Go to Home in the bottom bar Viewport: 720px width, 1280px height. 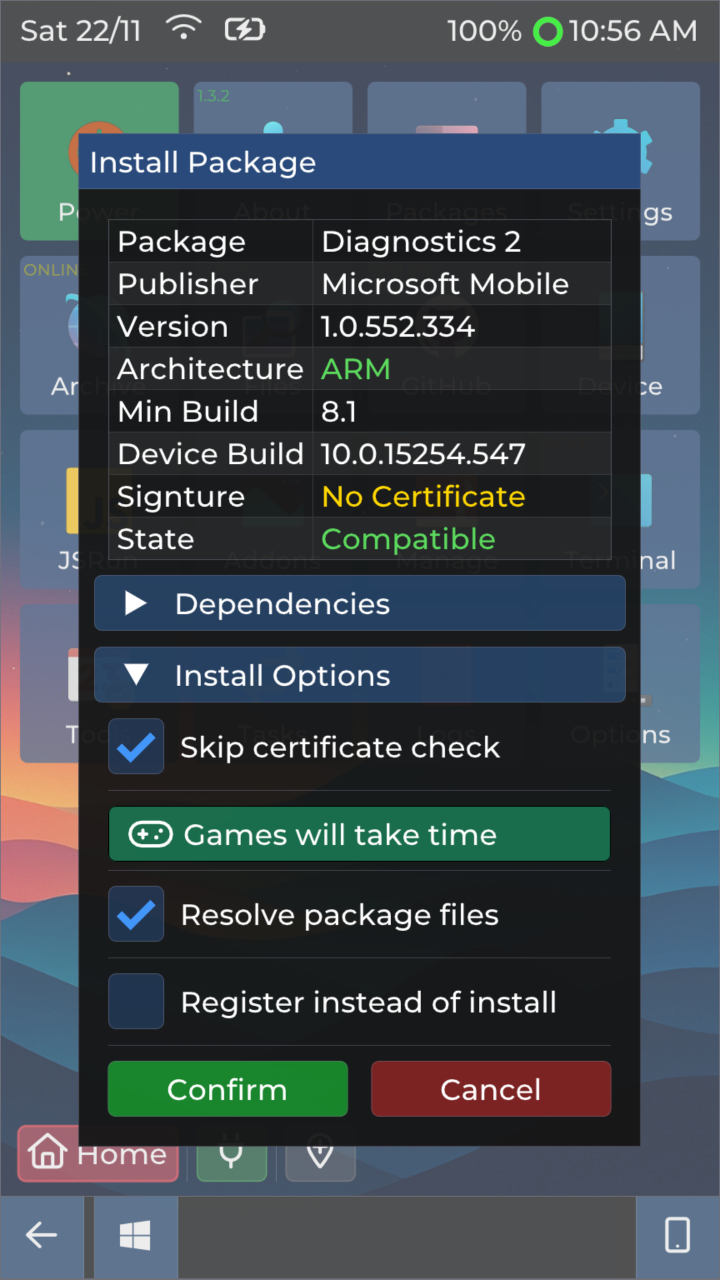tap(98, 1154)
